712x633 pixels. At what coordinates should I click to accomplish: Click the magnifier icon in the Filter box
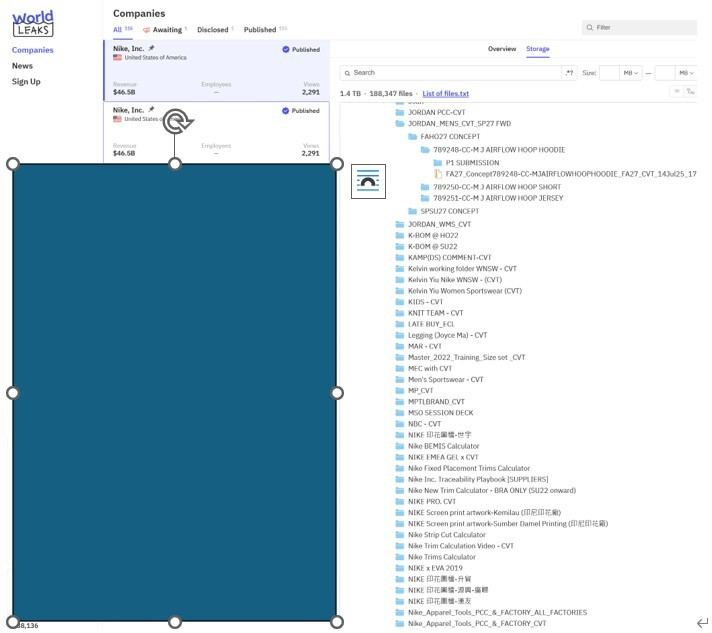click(x=590, y=28)
